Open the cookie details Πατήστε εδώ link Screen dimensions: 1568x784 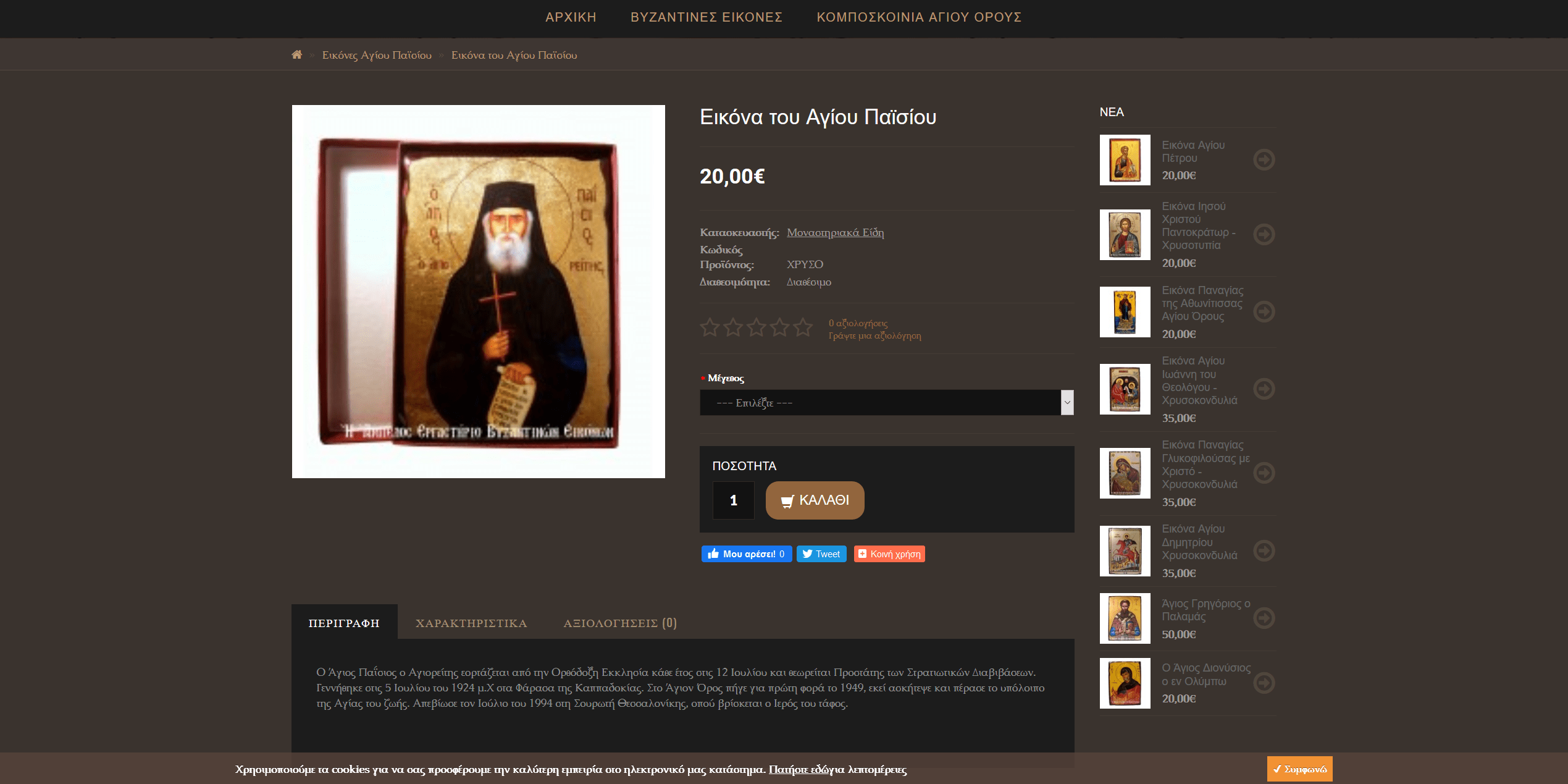coord(799,769)
